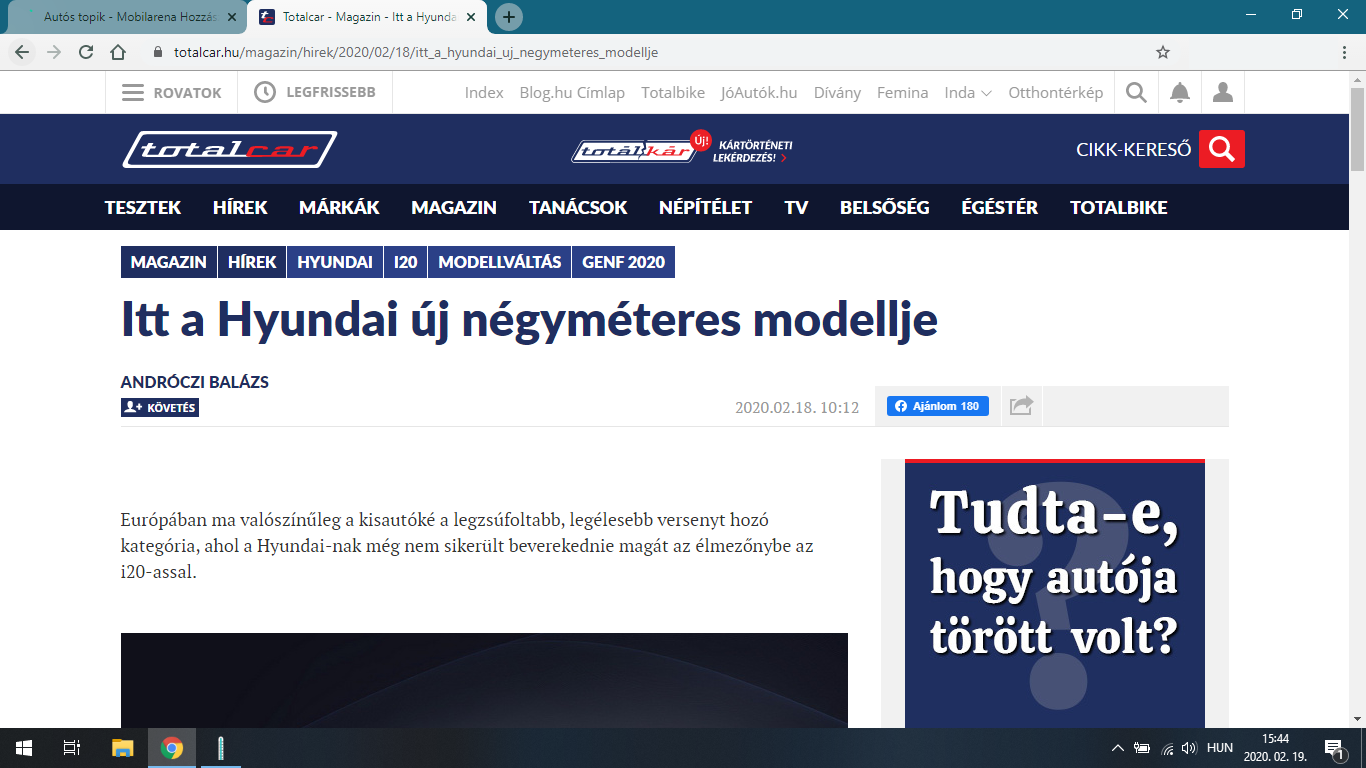The width and height of the screenshot is (1366, 768).
Task: Click the Facebook Ajánlom 180 button
Action: pos(938,406)
